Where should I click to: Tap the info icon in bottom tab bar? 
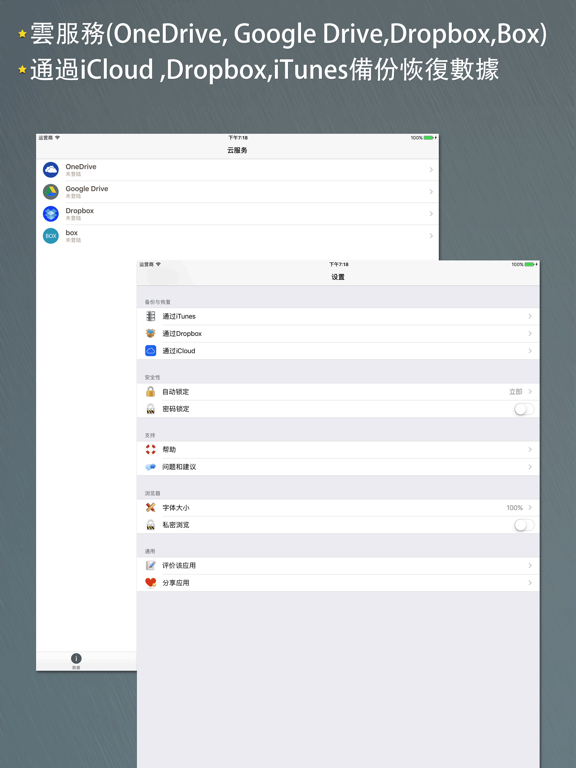[76, 658]
